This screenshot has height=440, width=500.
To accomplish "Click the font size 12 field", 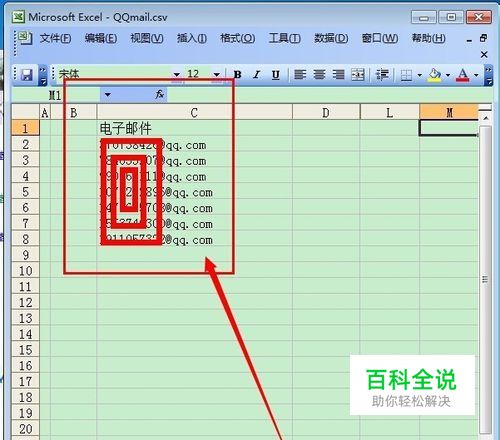I will 198,74.
